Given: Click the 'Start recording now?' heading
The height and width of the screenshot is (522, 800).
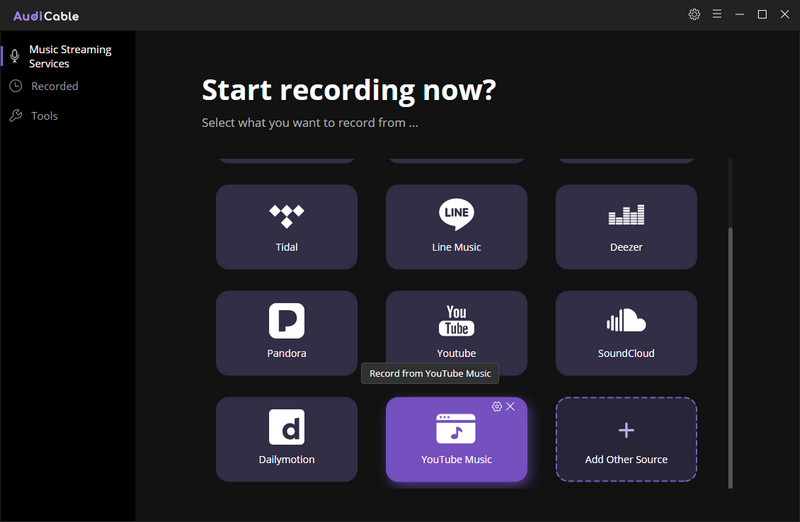Looking at the screenshot, I should pos(348,90).
